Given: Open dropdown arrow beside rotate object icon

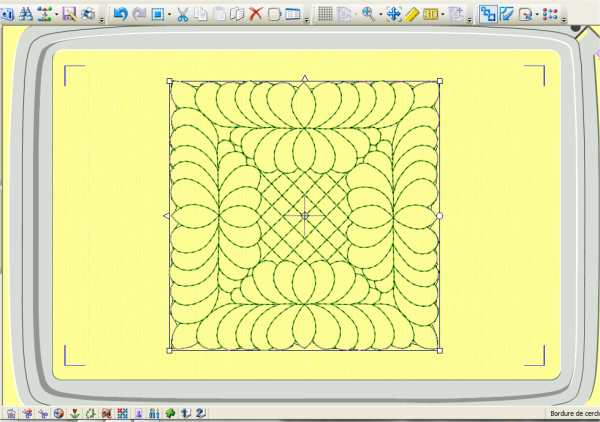Looking at the screenshot, I should [x=537, y=15].
